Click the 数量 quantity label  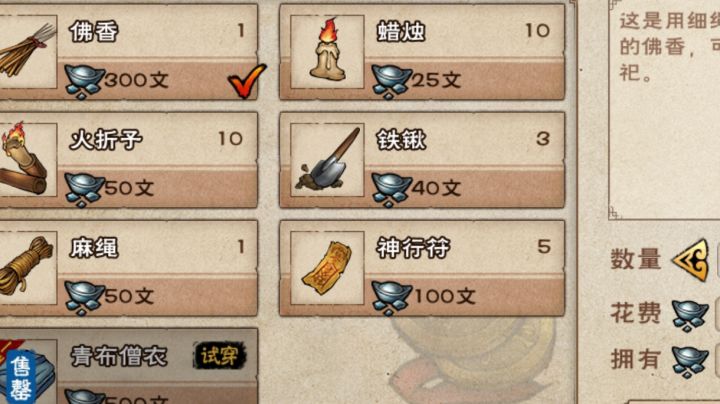636,260
